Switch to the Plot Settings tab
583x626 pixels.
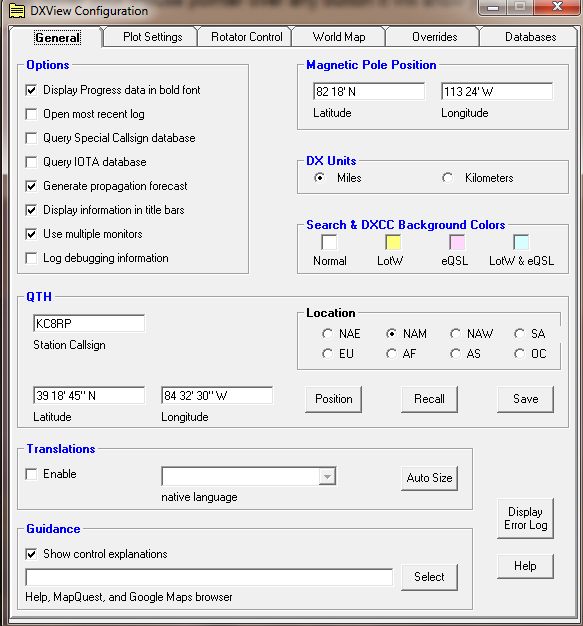[152, 37]
